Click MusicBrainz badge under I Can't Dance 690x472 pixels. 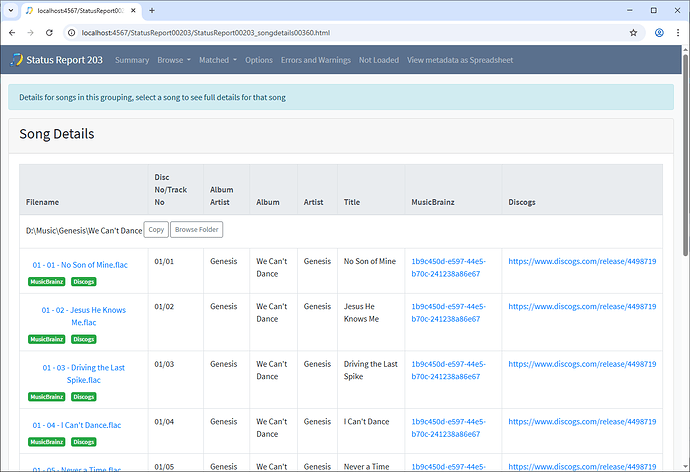47,442
